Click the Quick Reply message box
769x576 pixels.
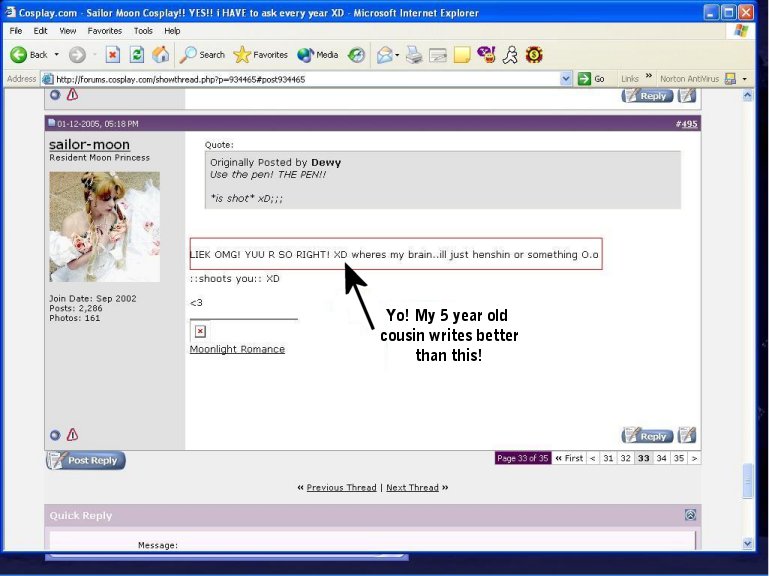tap(373, 540)
